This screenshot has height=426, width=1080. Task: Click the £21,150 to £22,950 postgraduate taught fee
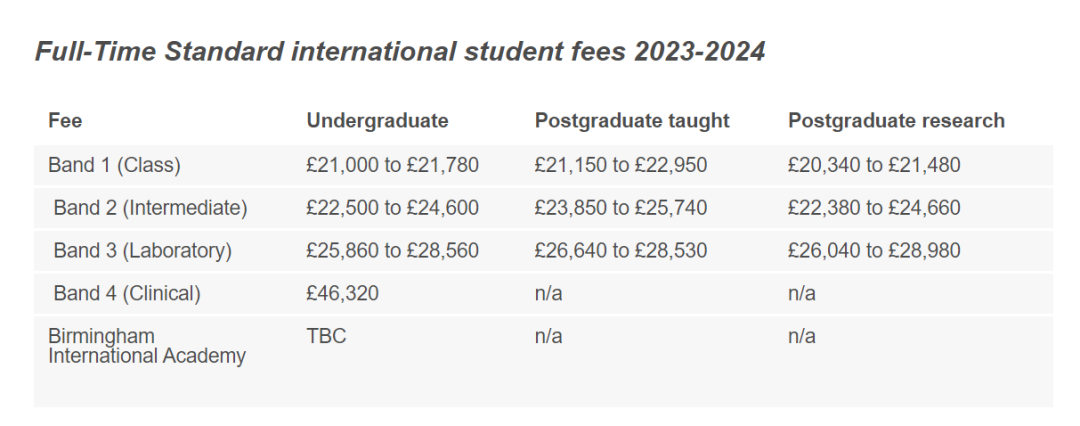[621, 165]
